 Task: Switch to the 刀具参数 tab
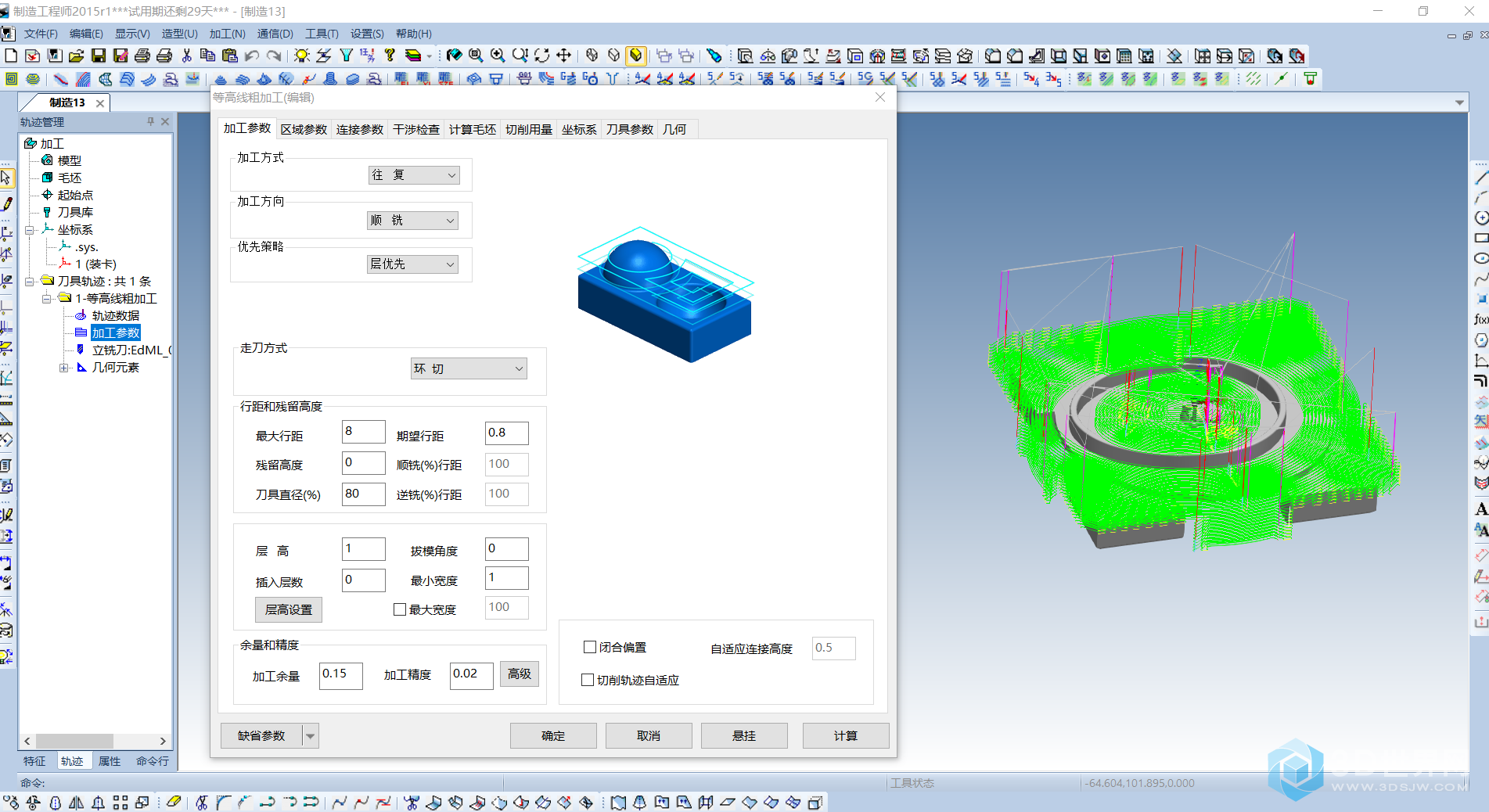(630, 129)
